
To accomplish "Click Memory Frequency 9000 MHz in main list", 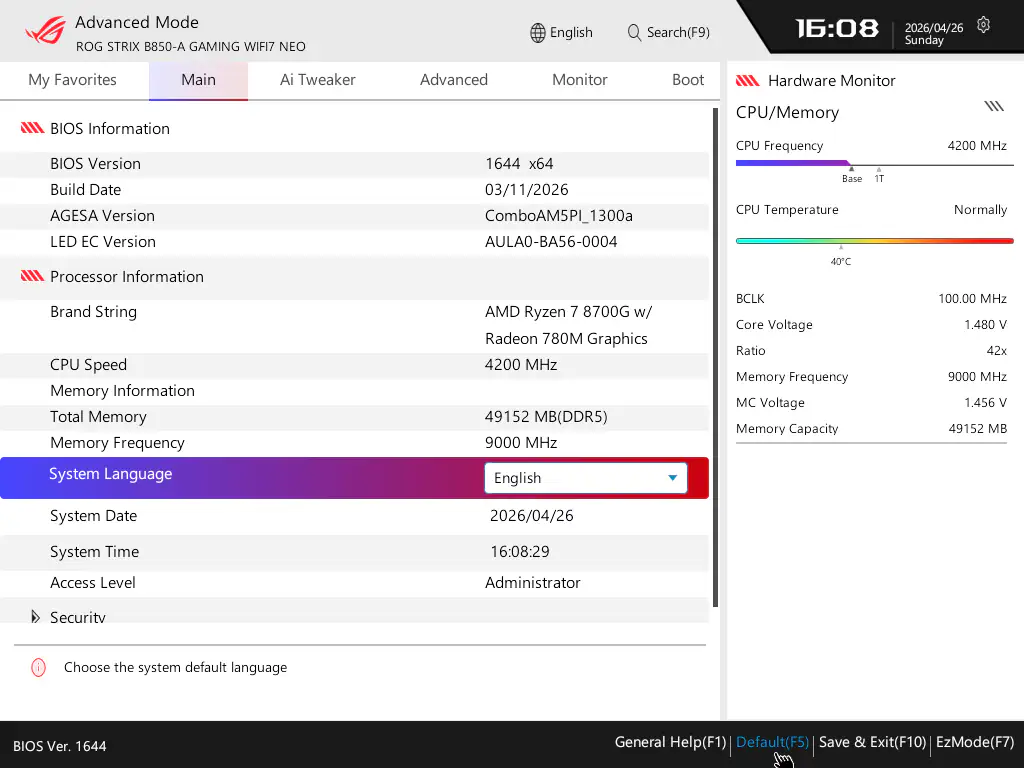I will pos(520,443).
